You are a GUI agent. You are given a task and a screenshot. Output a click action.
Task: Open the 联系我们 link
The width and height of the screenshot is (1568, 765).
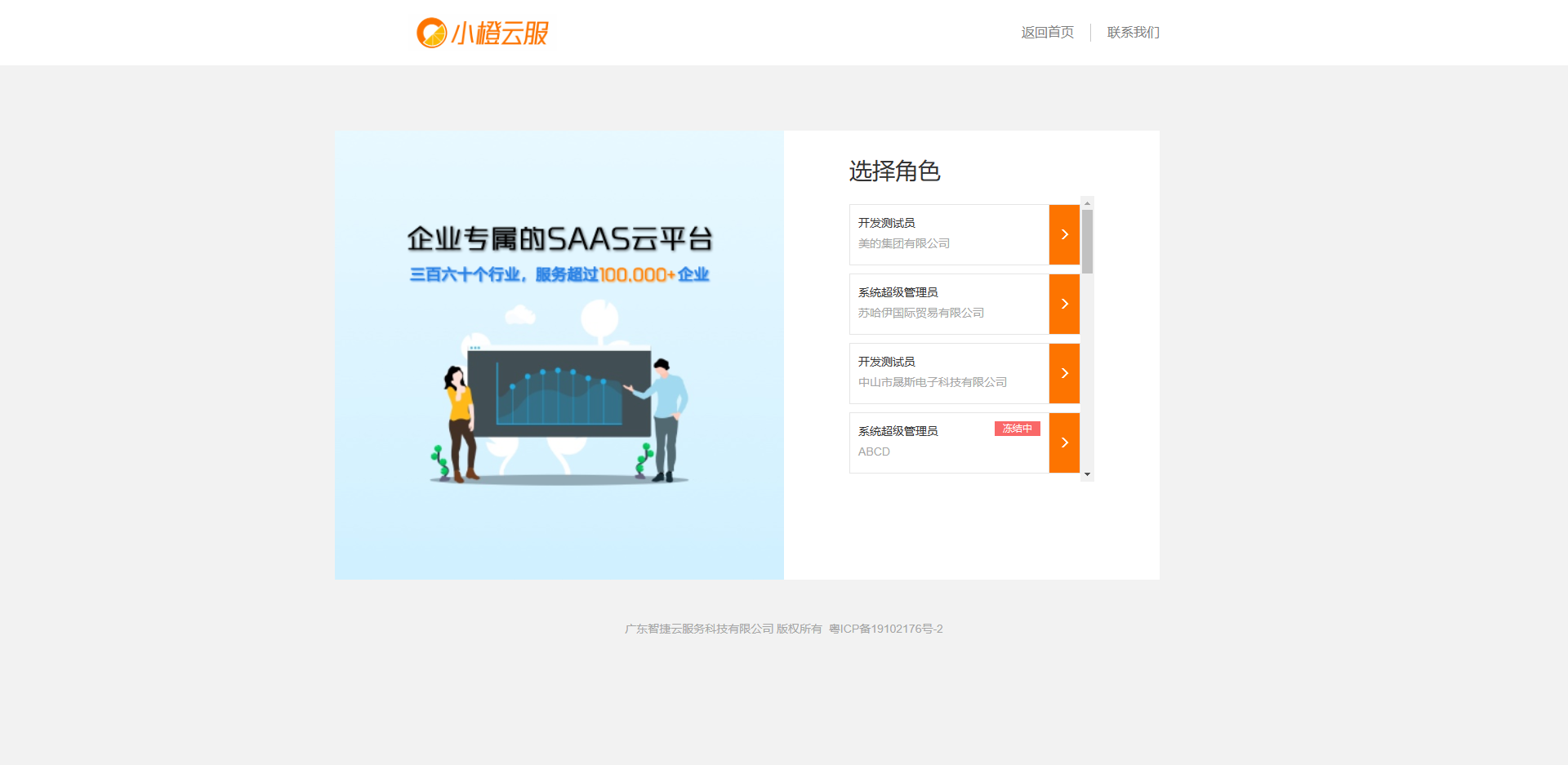[1133, 33]
